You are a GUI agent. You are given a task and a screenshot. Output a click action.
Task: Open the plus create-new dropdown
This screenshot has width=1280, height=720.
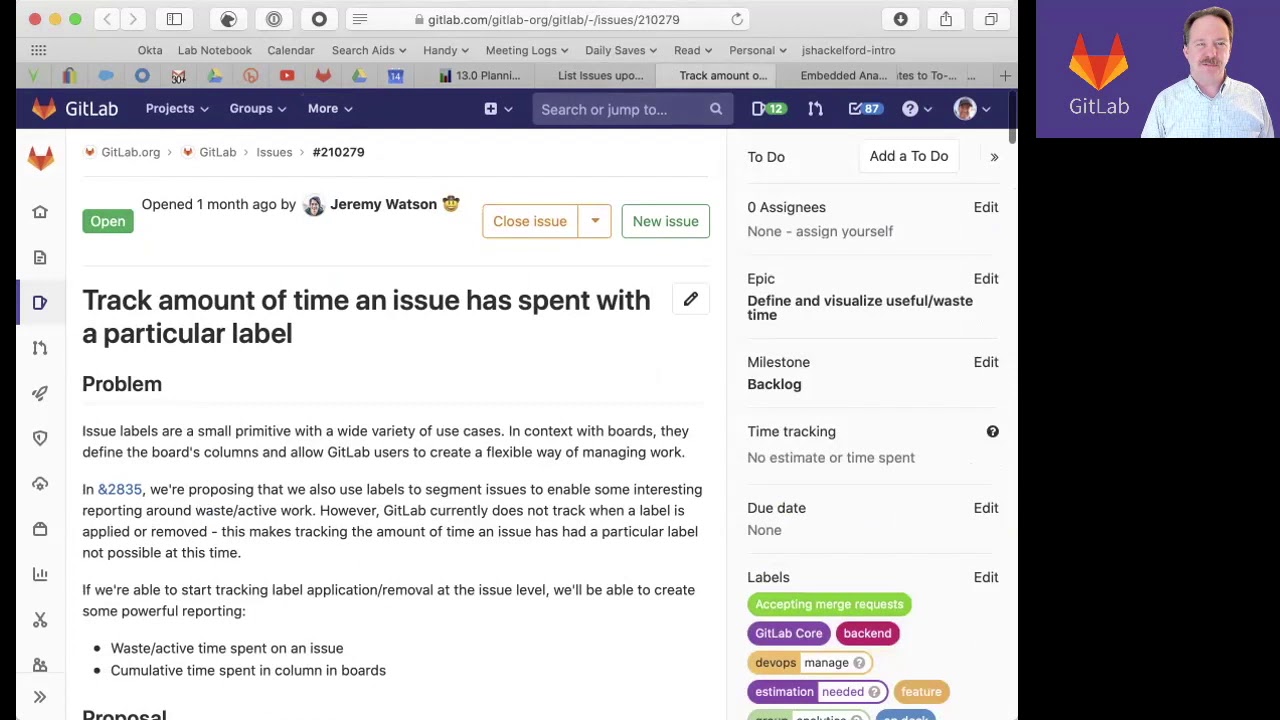[498, 109]
